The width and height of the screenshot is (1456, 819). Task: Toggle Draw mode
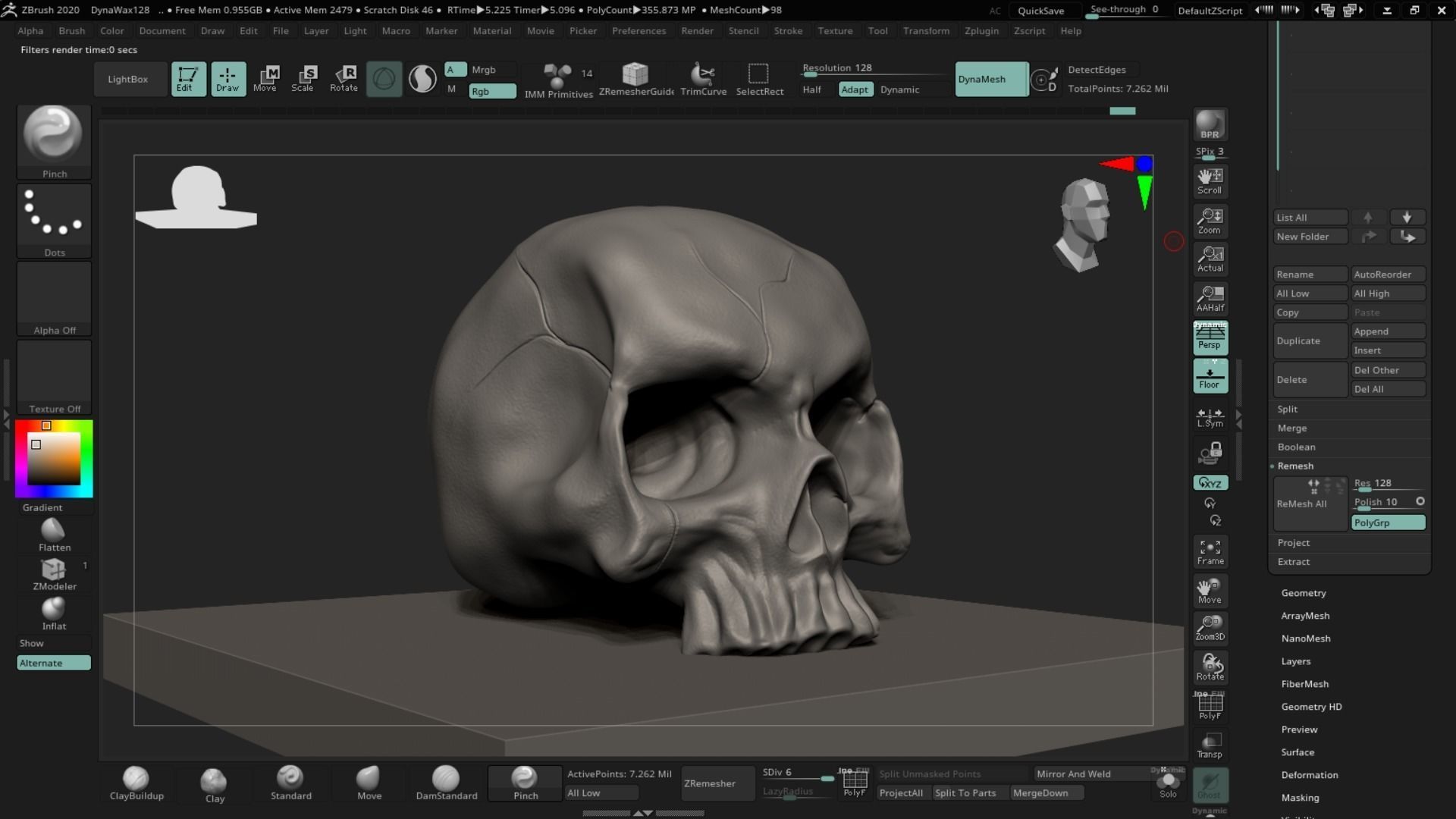228,79
